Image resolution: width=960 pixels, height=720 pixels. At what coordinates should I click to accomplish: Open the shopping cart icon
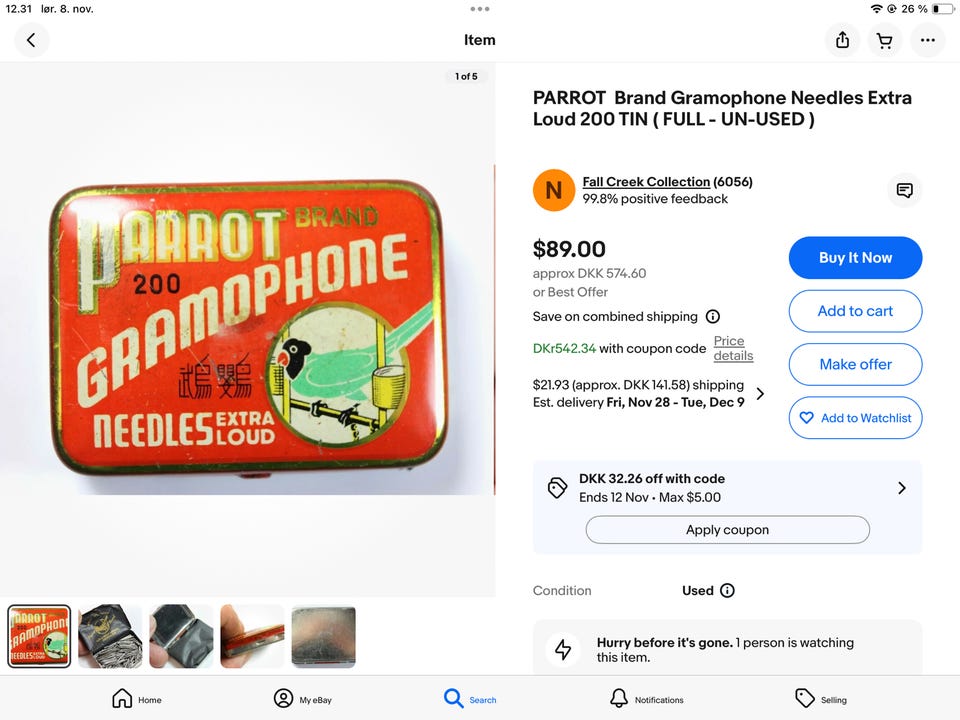884,40
